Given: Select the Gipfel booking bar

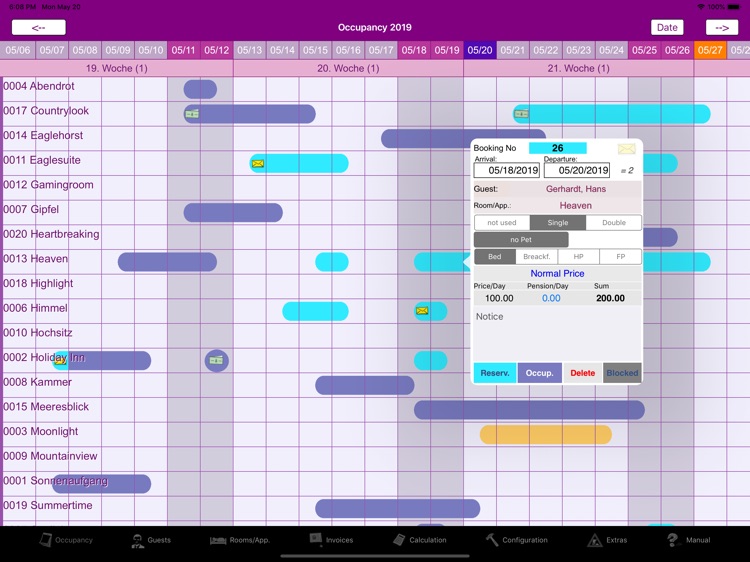Looking at the screenshot, I should tap(233, 212).
